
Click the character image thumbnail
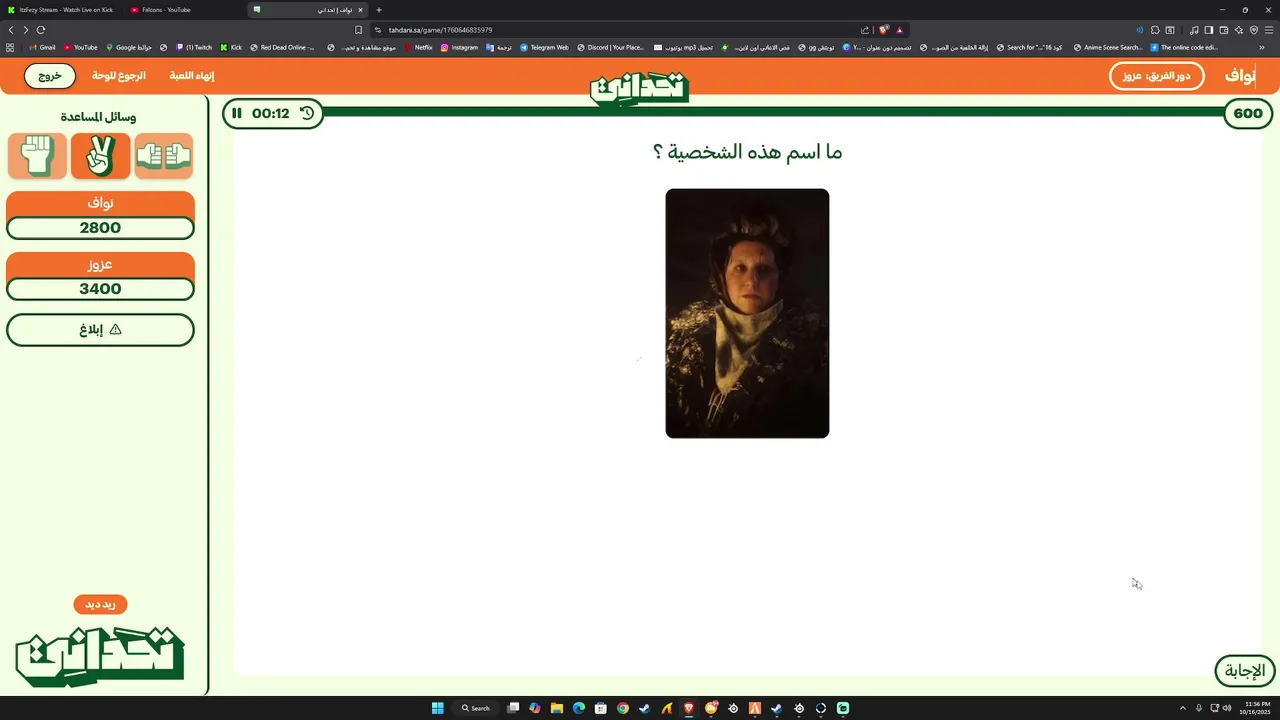tap(747, 313)
